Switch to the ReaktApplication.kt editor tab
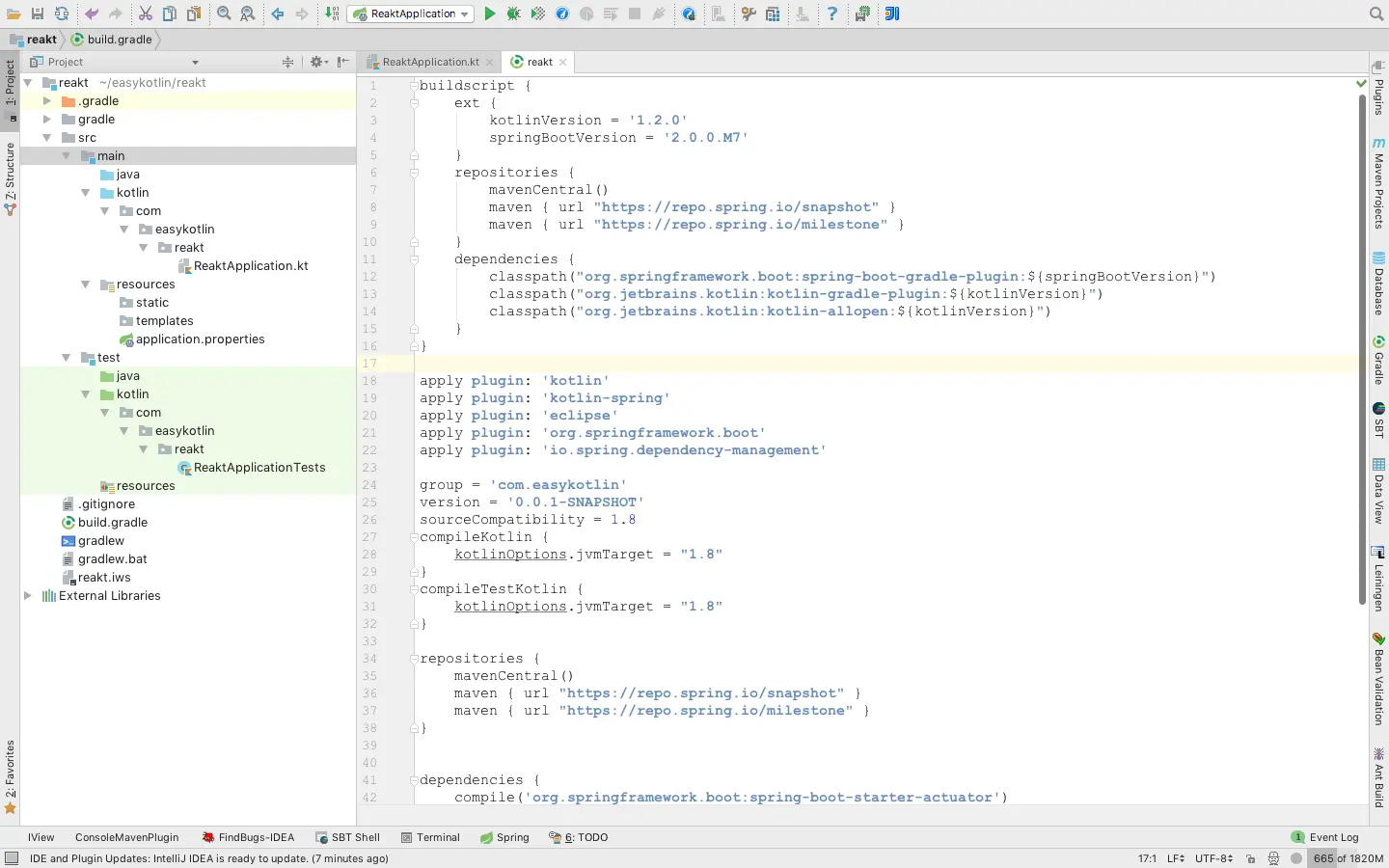Image resolution: width=1389 pixels, height=868 pixels. coord(430,62)
